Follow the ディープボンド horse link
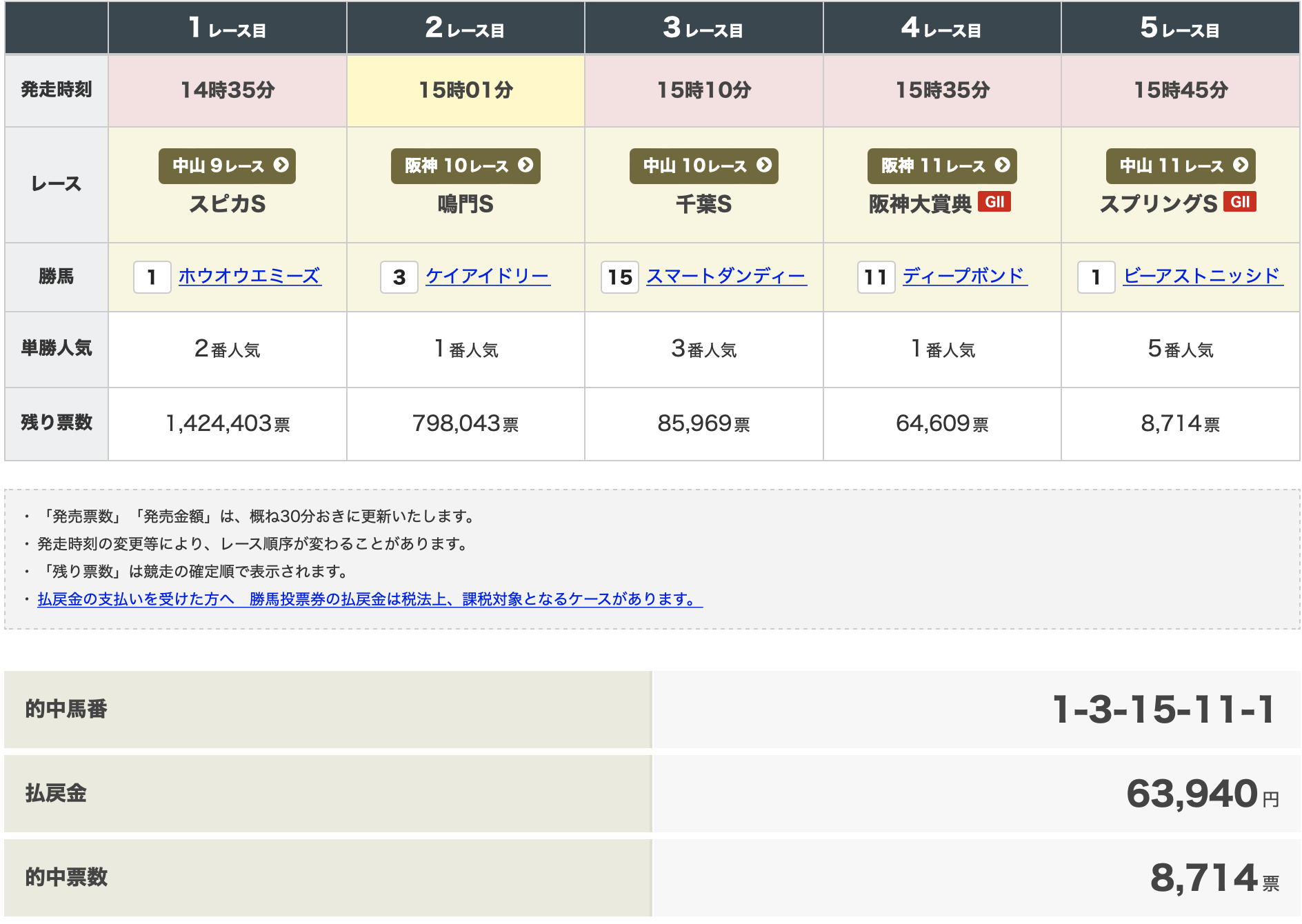Image resolution: width=1302 pixels, height=924 pixels. 964,276
